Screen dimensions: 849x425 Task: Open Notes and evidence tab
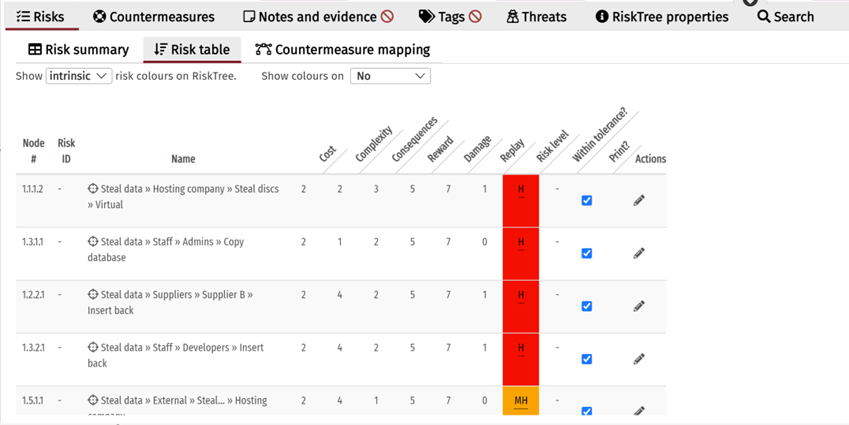pyautogui.click(x=318, y=17)
